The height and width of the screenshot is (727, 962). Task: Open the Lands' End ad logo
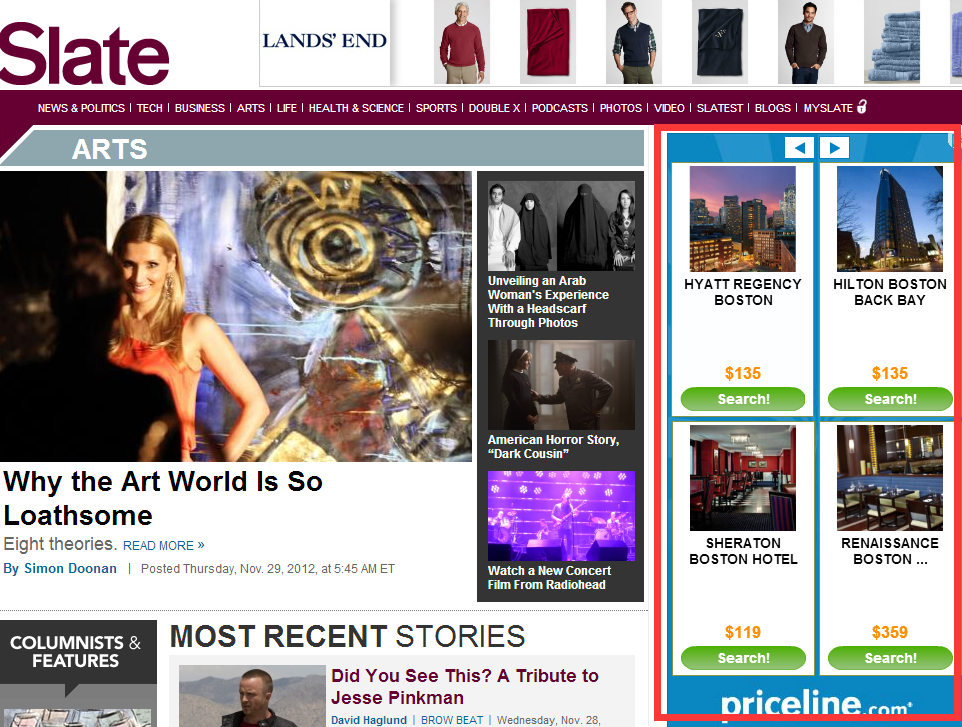(x=325, y=41)
